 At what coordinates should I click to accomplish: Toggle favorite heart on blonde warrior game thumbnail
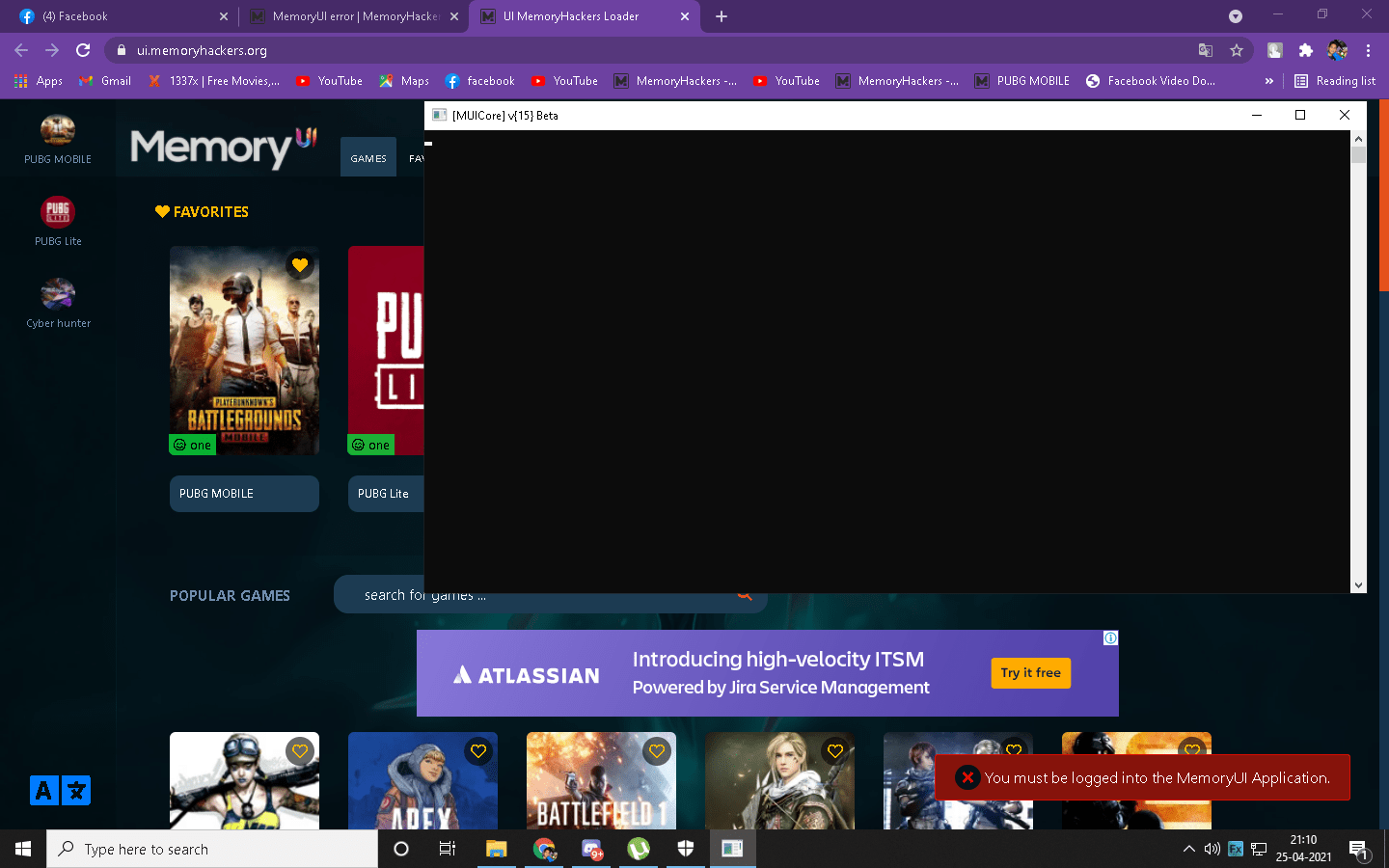835,751
